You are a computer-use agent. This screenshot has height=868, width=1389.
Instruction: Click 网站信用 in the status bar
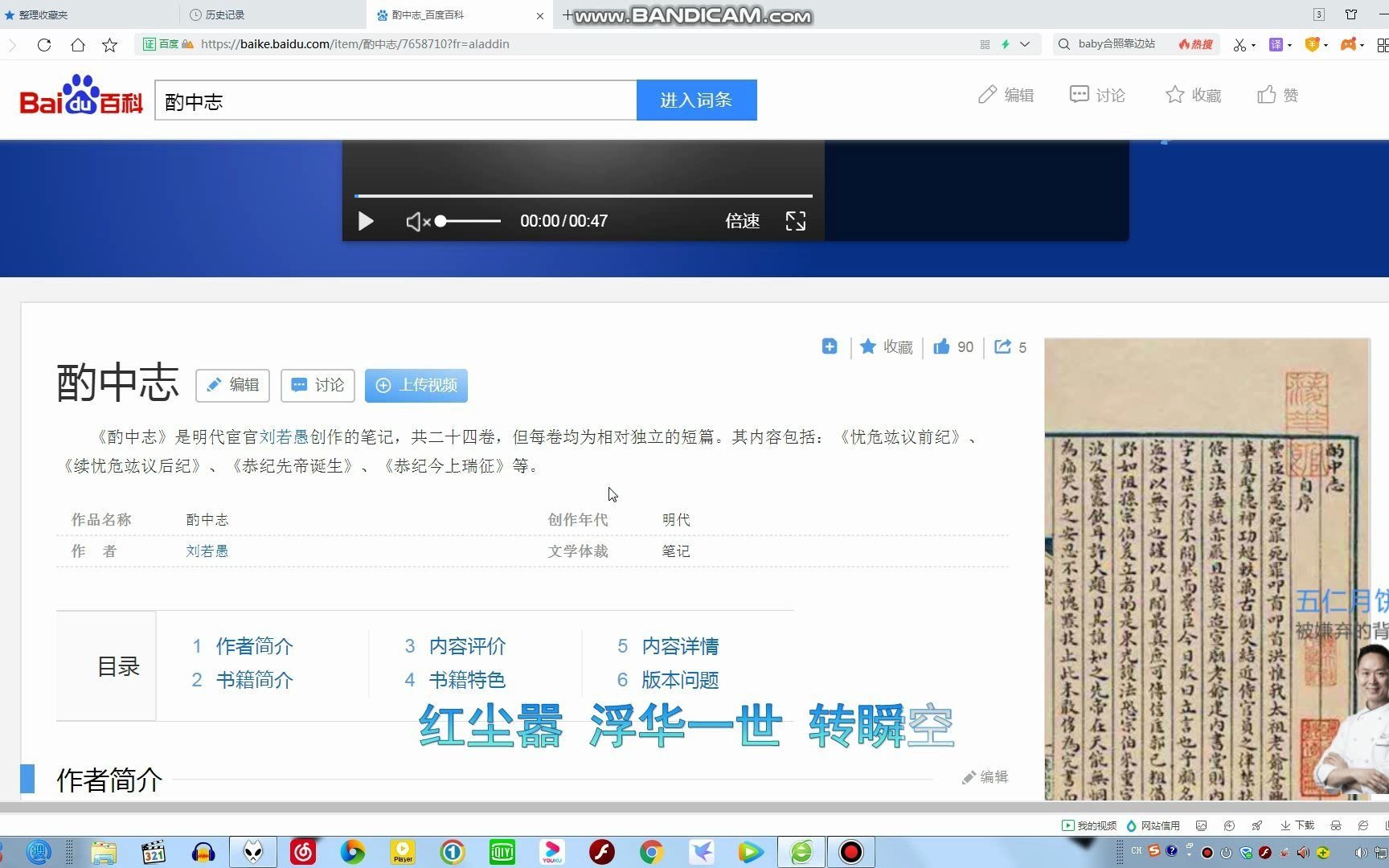[x=1153, y=825]
